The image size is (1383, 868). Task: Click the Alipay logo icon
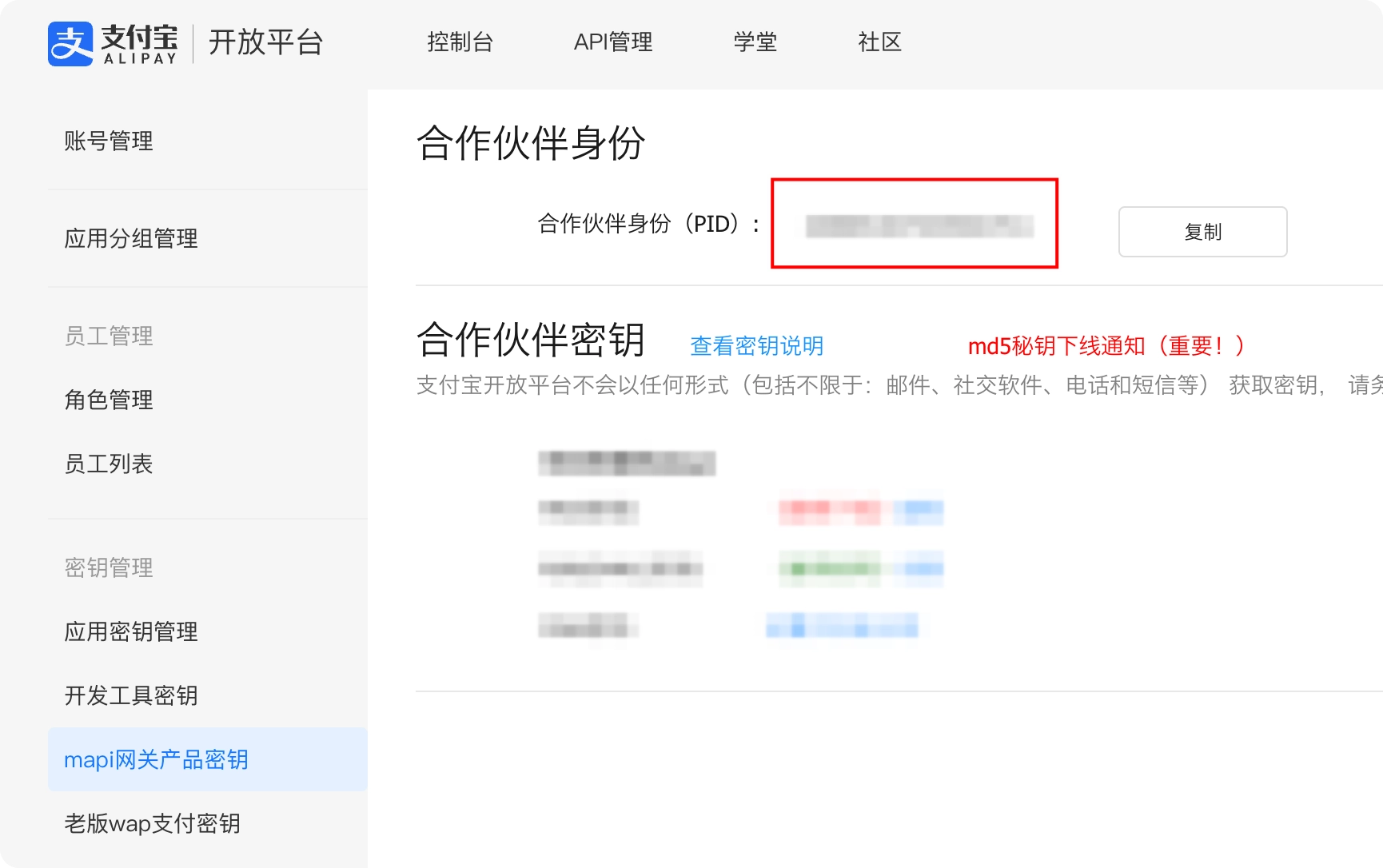click(70, 43)
